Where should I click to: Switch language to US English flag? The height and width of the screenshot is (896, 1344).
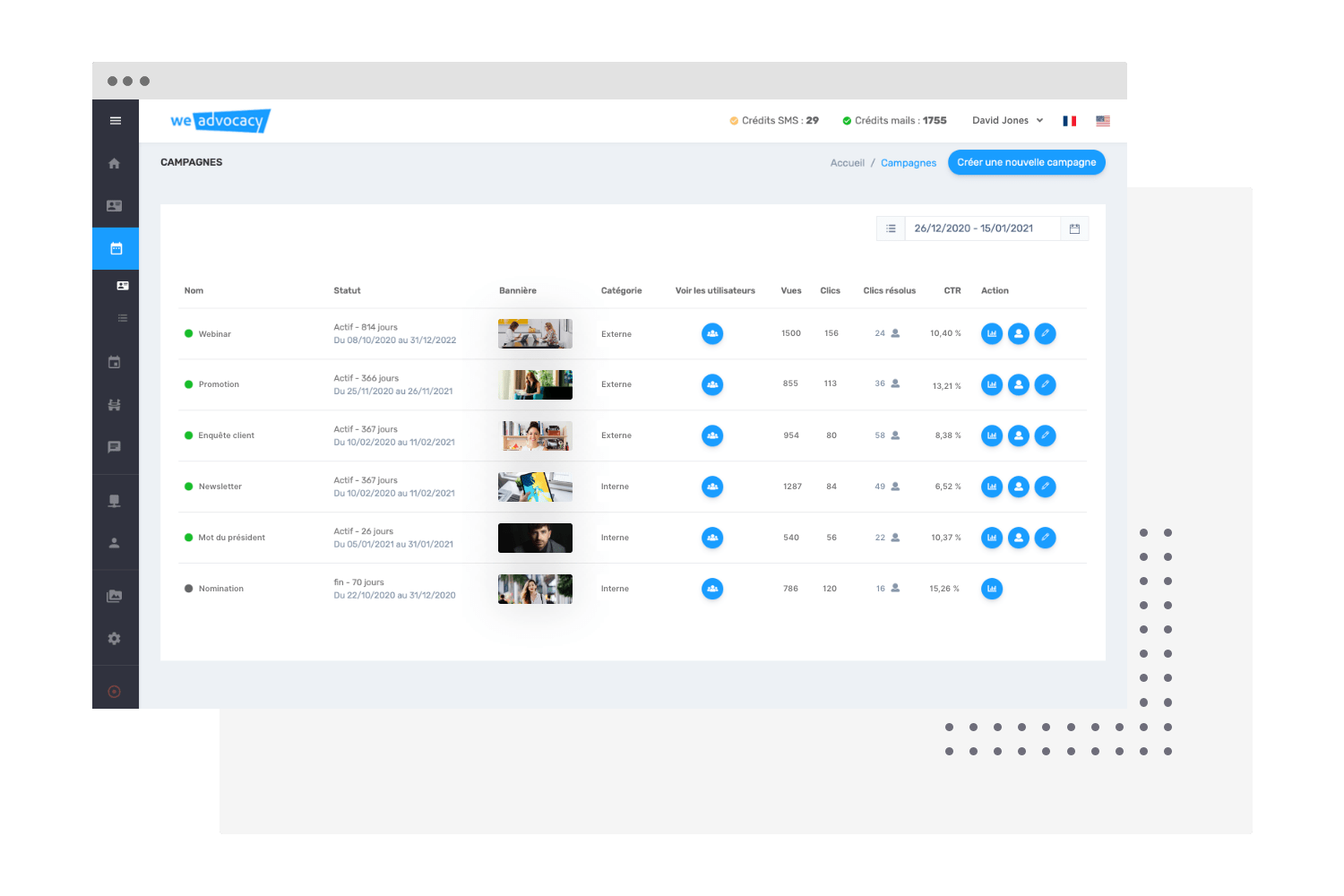(x=1103, y=121)
